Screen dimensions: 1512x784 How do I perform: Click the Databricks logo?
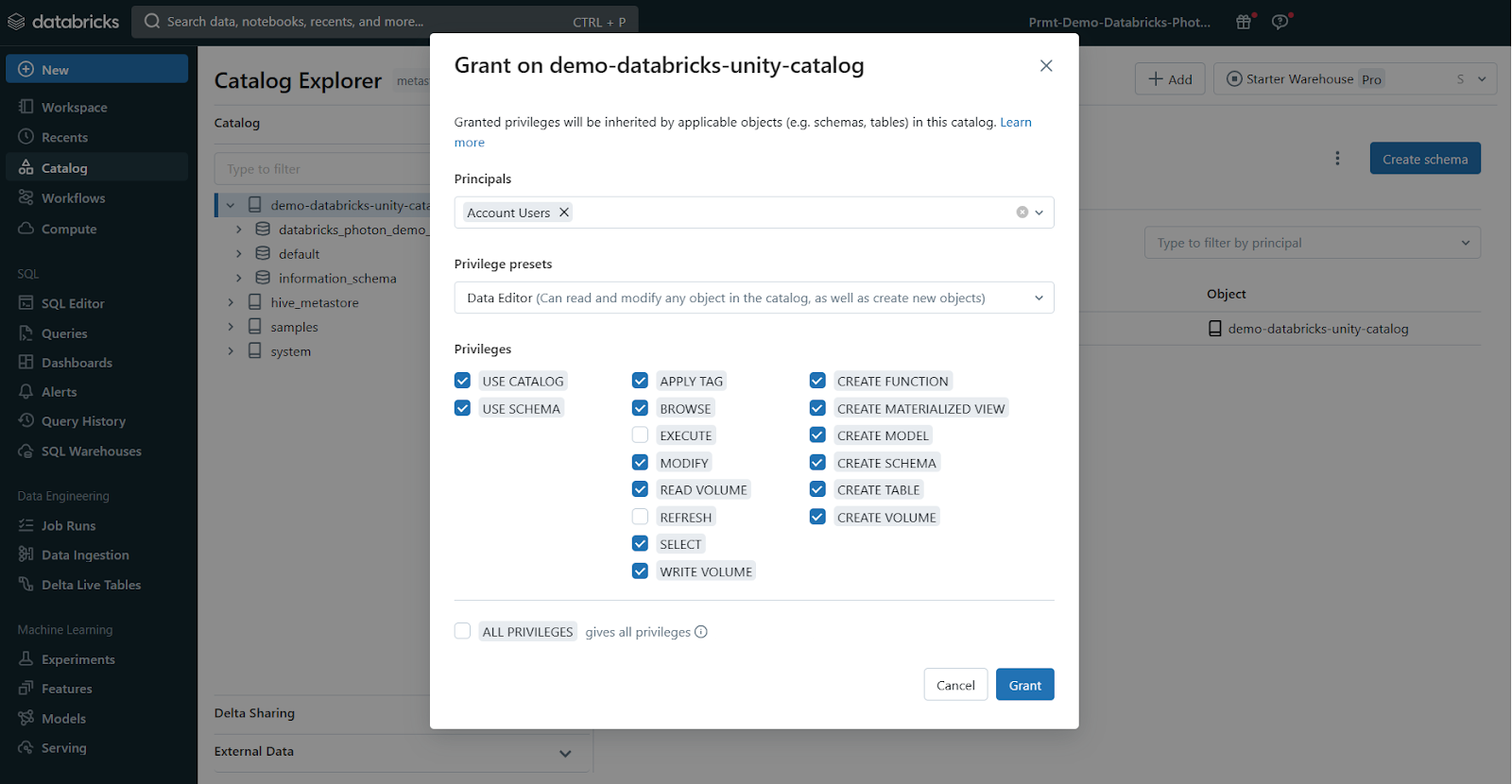click(63, 21)
